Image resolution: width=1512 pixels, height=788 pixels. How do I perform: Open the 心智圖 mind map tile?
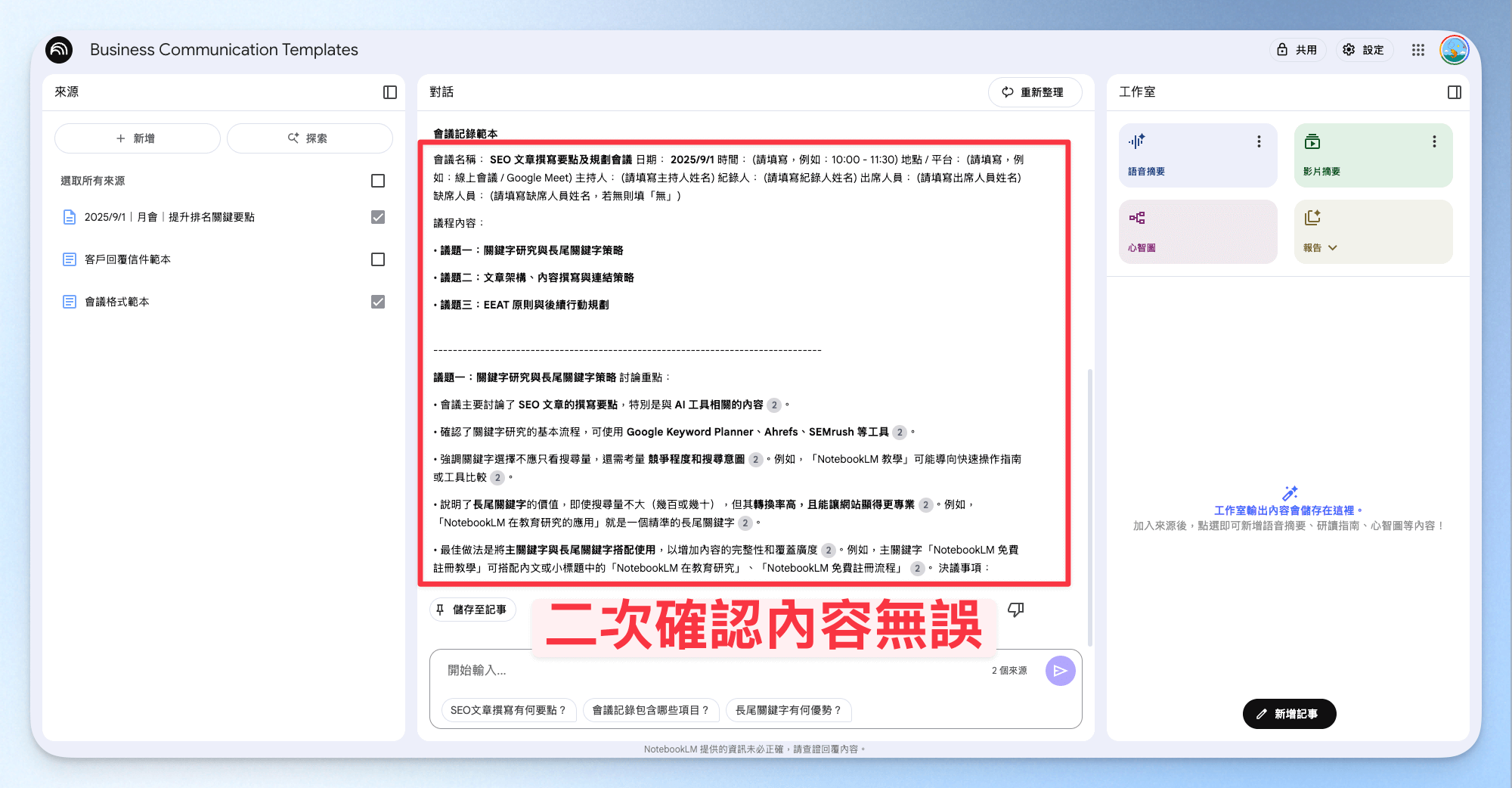click(x=1198, y=231)
